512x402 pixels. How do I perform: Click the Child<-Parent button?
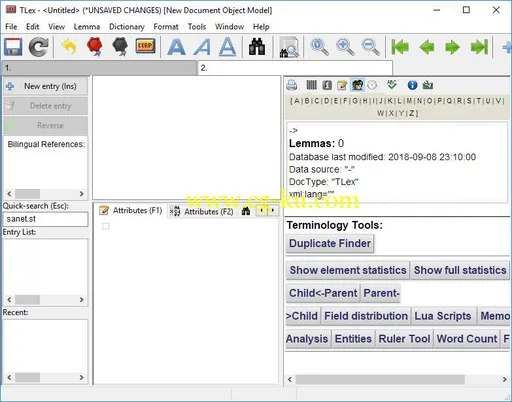point(323,293)
